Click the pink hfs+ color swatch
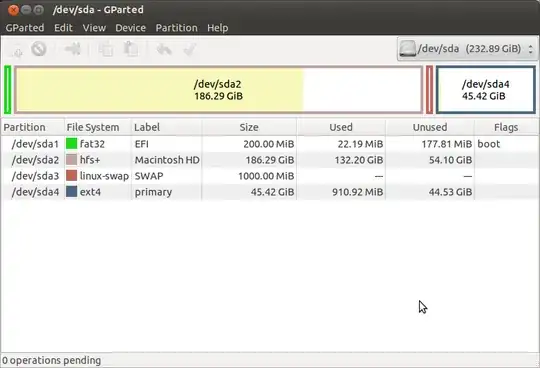Screen dimensions: 540x368 pos(71,160)
